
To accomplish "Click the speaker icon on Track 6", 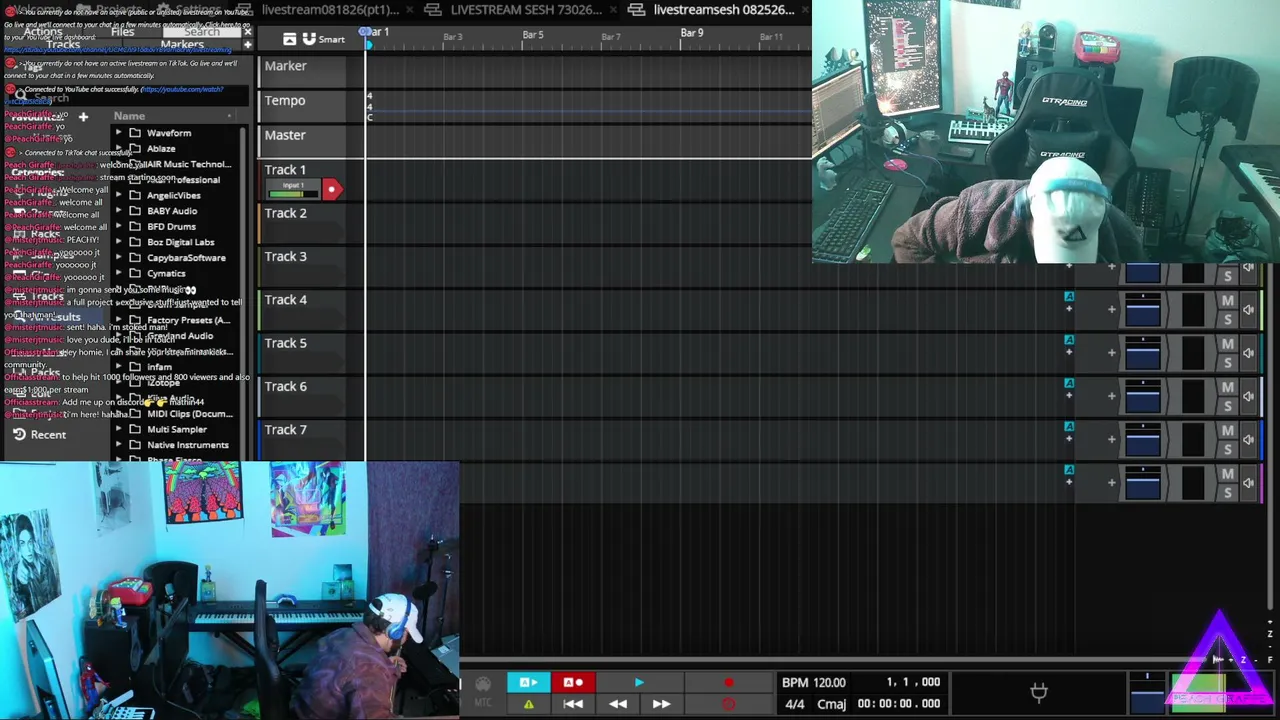I will click(x=1248, y=396).
